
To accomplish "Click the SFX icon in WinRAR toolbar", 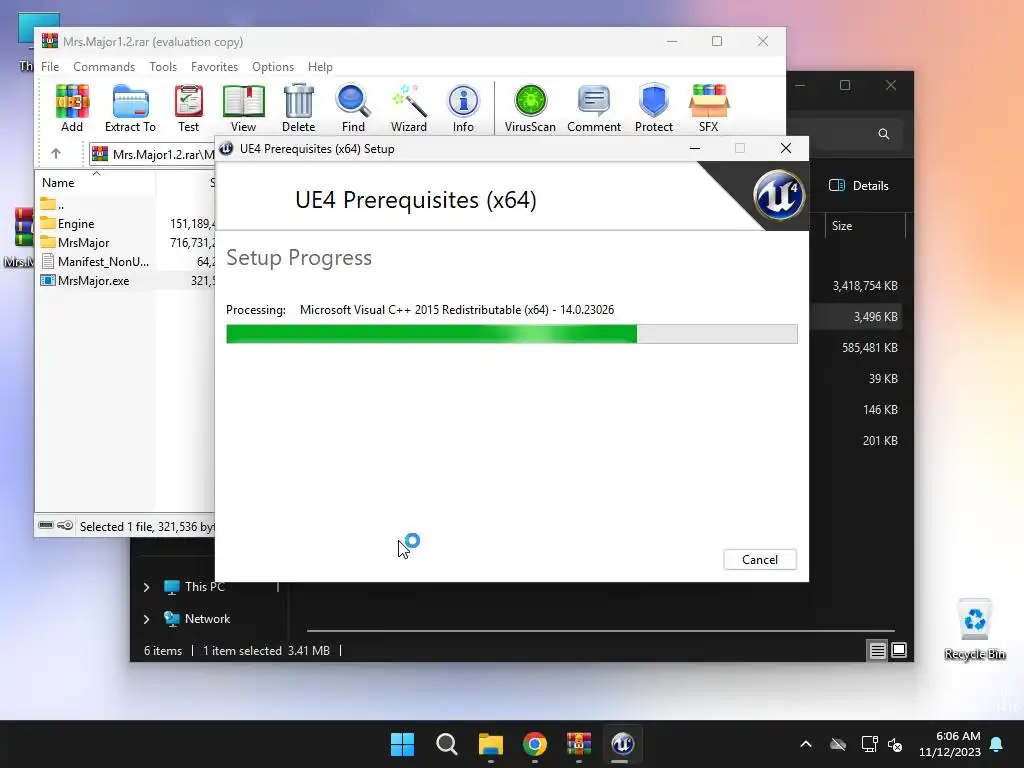I will click(709, 108).
